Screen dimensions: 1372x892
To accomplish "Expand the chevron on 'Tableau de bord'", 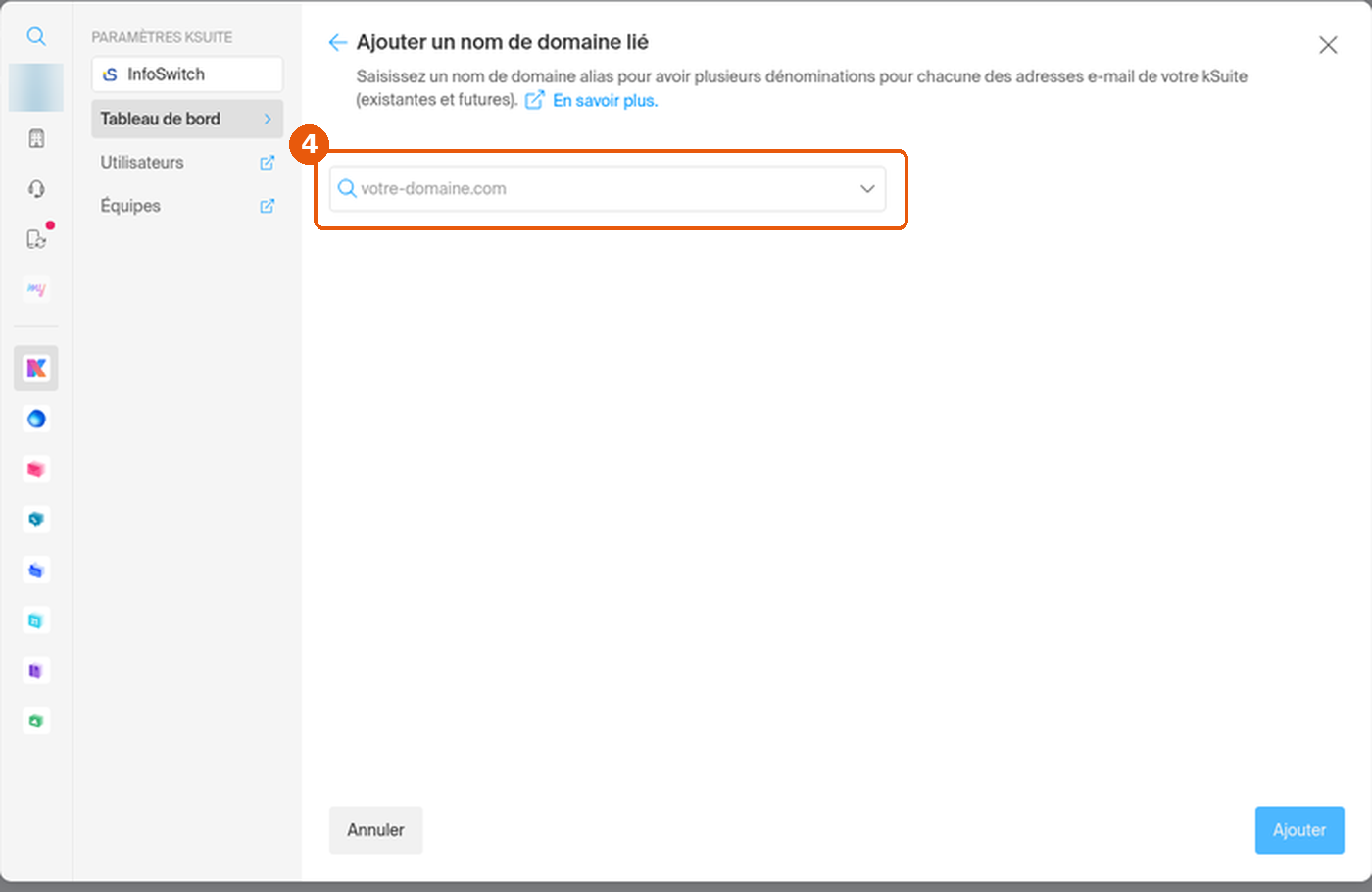I will point(268,119).
